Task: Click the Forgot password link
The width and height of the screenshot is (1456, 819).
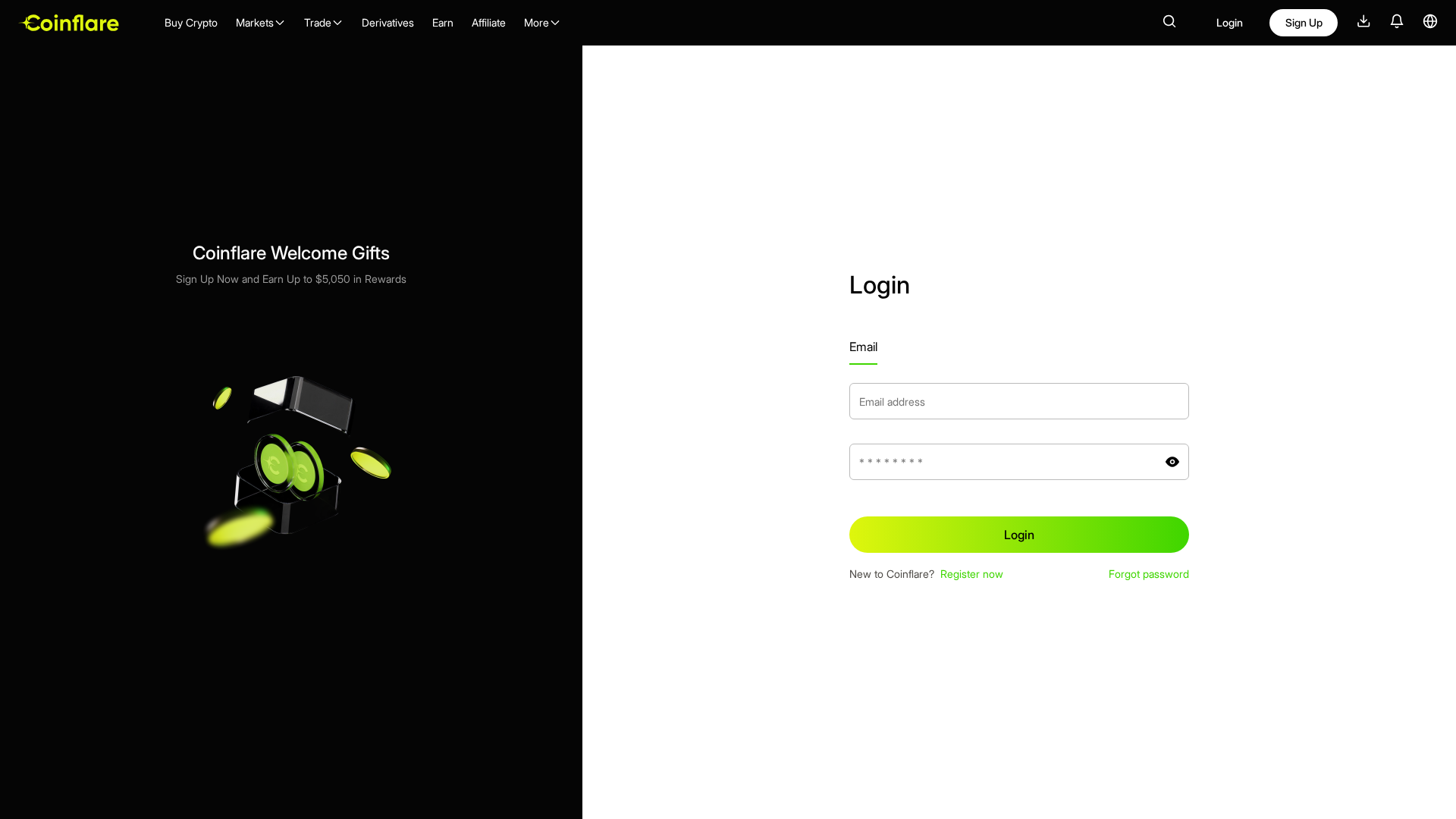Action: [1148, 574]
